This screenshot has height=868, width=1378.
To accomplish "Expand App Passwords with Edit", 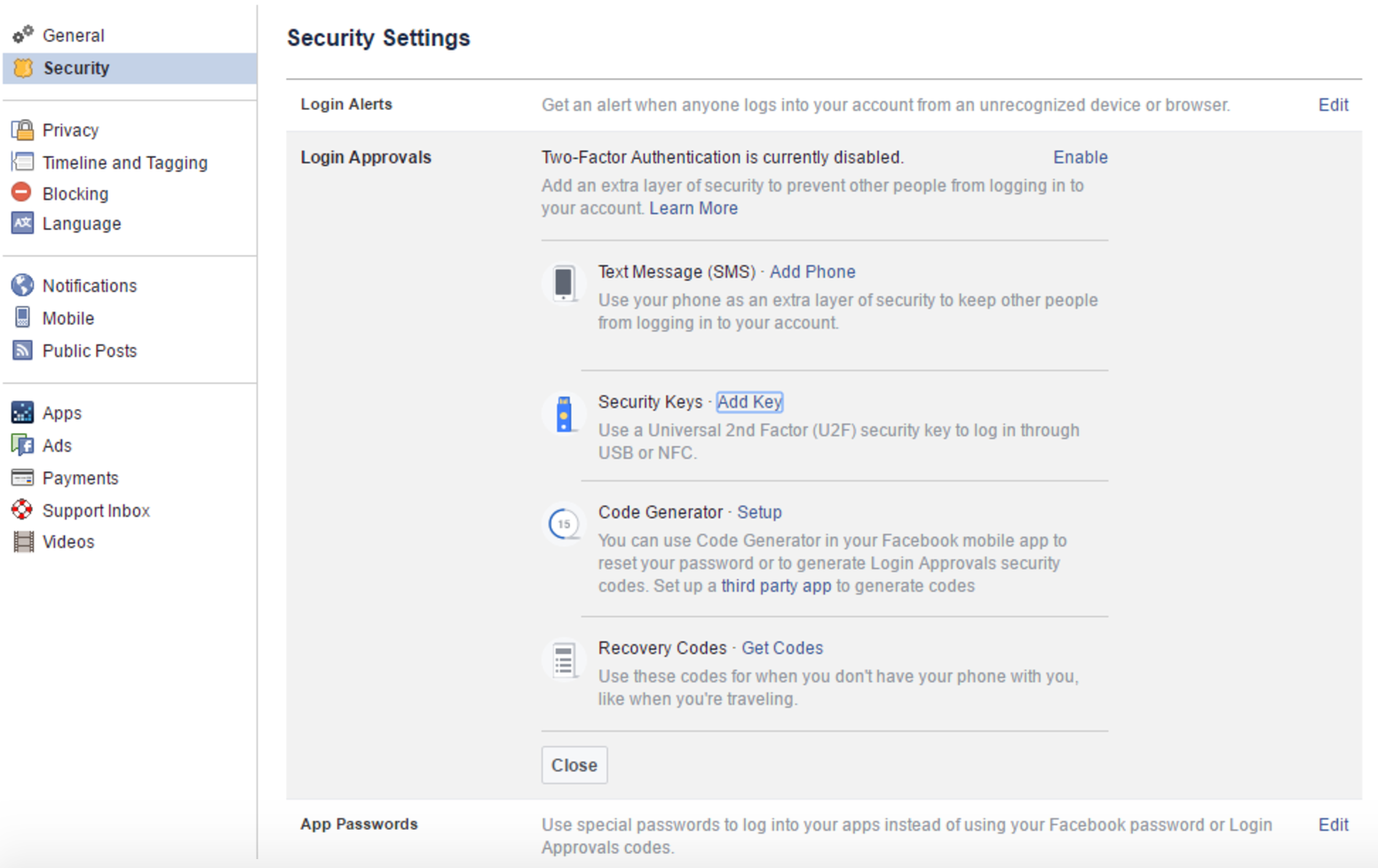I will point(1333,825).
